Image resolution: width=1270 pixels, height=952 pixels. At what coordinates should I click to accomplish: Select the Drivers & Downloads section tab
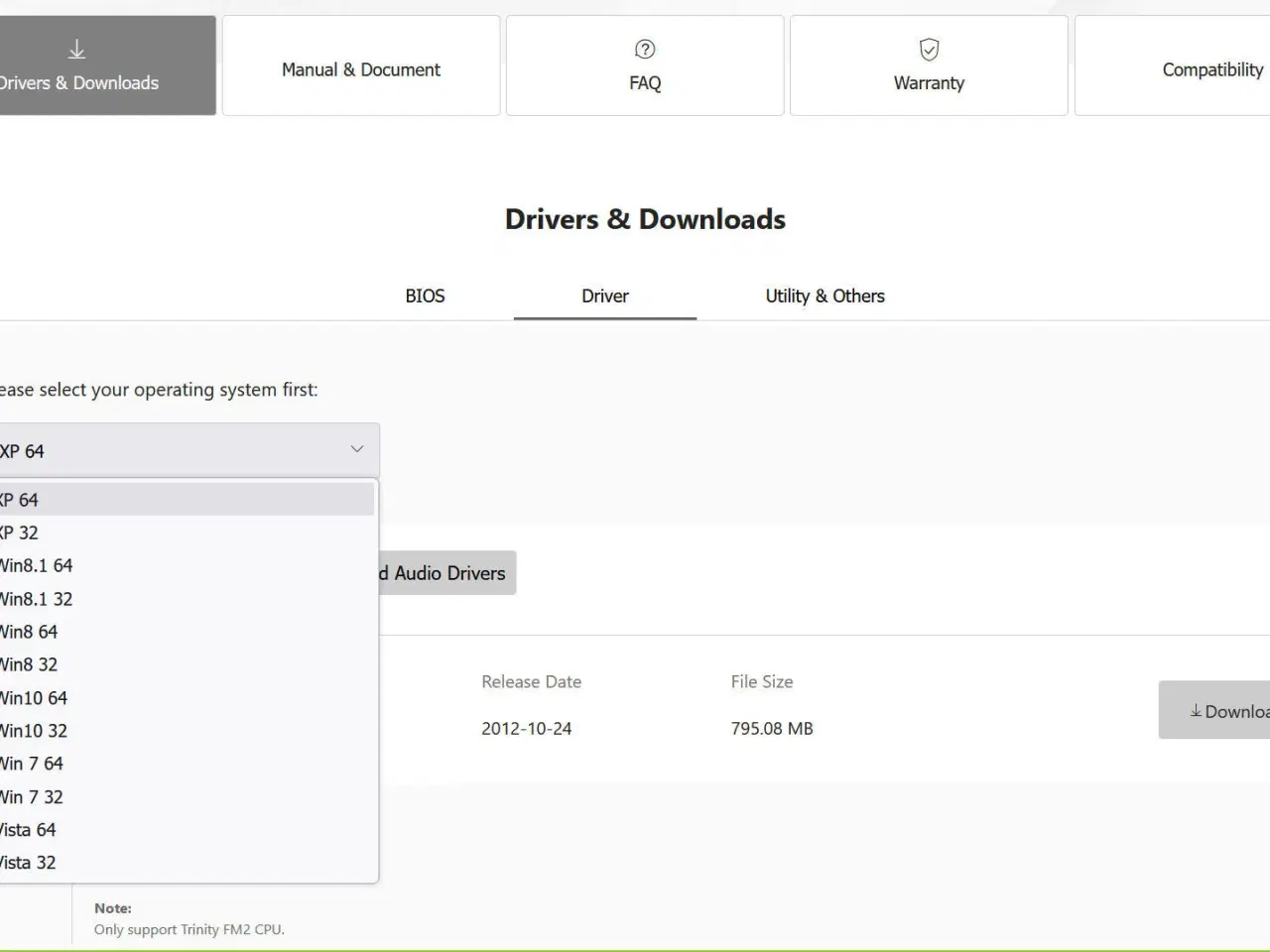[x=107, y=65]
